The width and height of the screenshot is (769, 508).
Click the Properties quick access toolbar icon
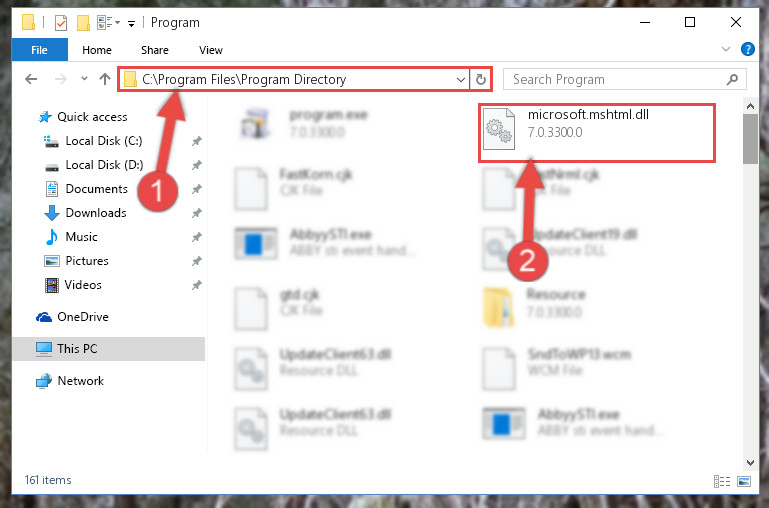coord(61,23)
